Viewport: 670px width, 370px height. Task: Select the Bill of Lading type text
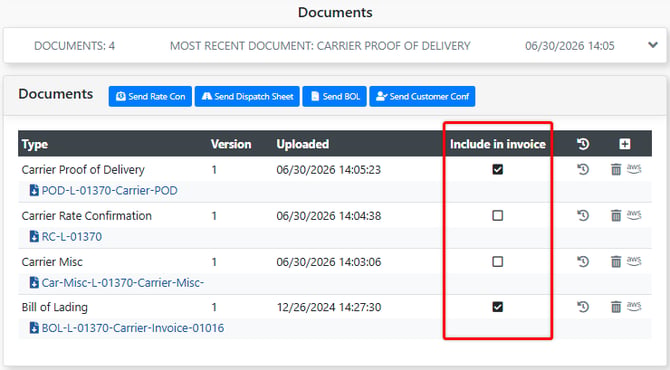click(x=54, y=307)
